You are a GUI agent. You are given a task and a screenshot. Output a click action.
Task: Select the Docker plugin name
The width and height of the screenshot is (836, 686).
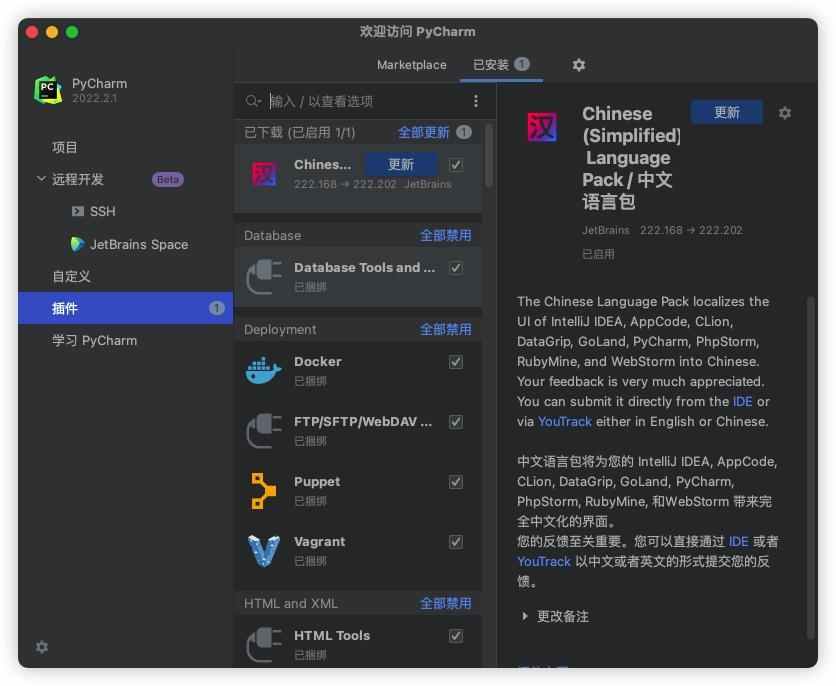318,361
